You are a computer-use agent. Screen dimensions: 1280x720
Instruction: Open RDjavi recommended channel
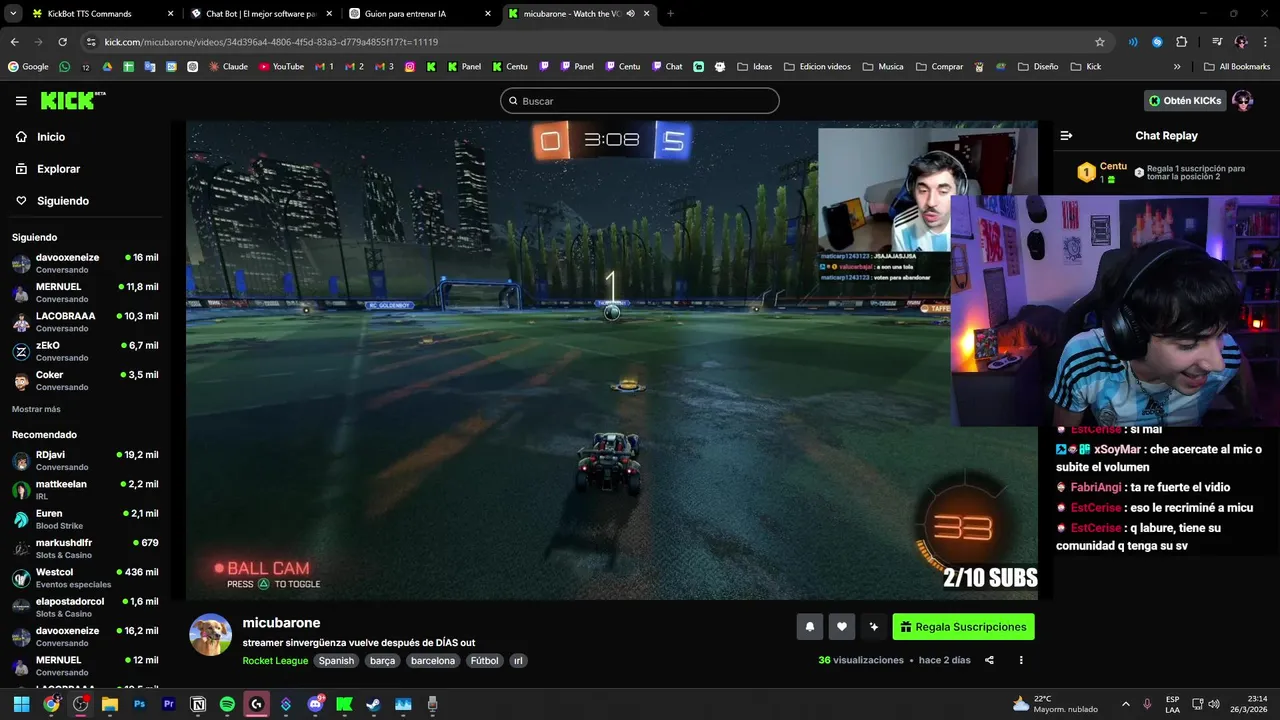click(85, 461)
